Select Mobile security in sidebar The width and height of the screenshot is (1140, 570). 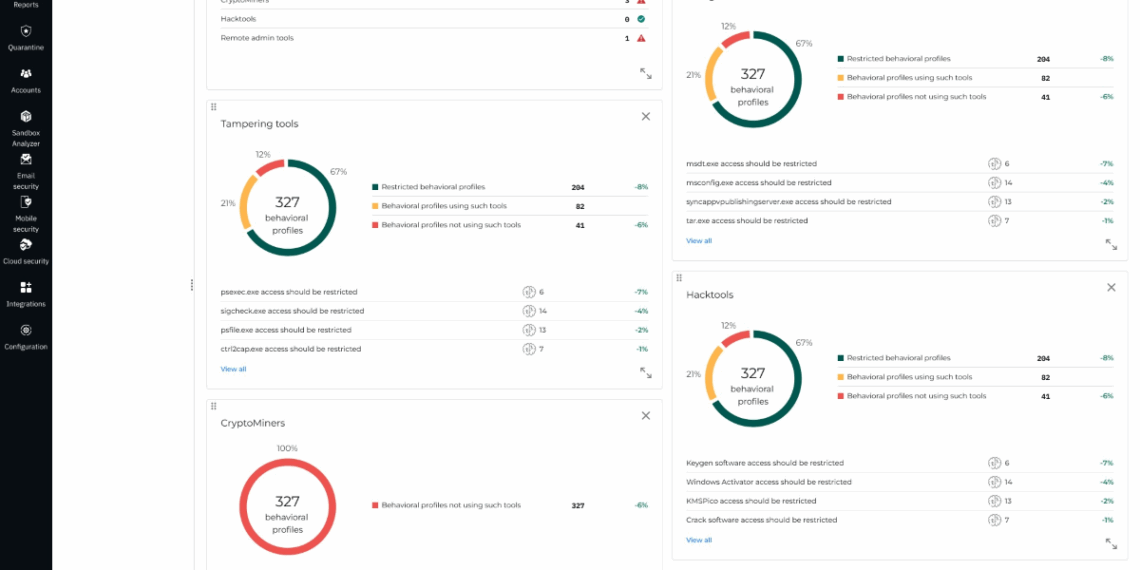pos(26,212)
